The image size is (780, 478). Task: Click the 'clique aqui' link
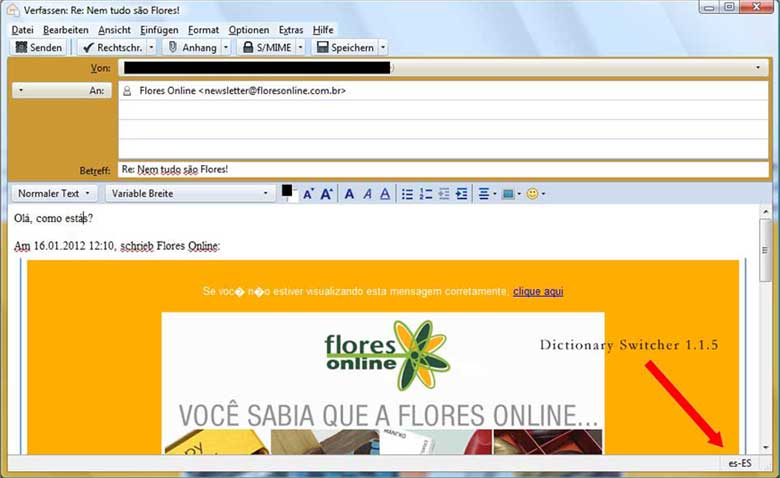pyautogui.click(x=538, y=291)
